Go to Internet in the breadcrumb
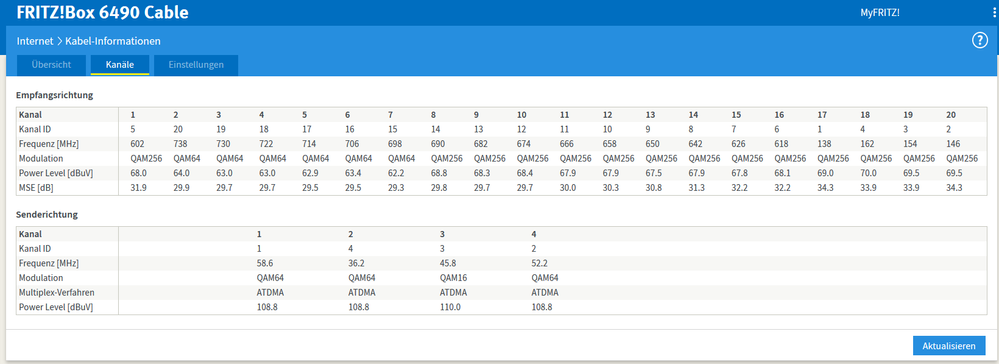The image size is (999, 364). (35, 41)
